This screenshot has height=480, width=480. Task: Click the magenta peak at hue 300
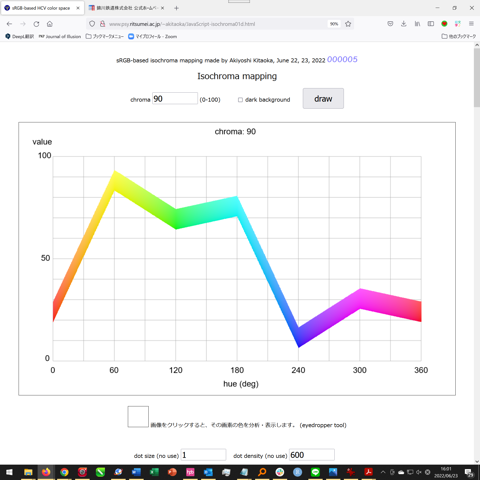click(360, 299)
